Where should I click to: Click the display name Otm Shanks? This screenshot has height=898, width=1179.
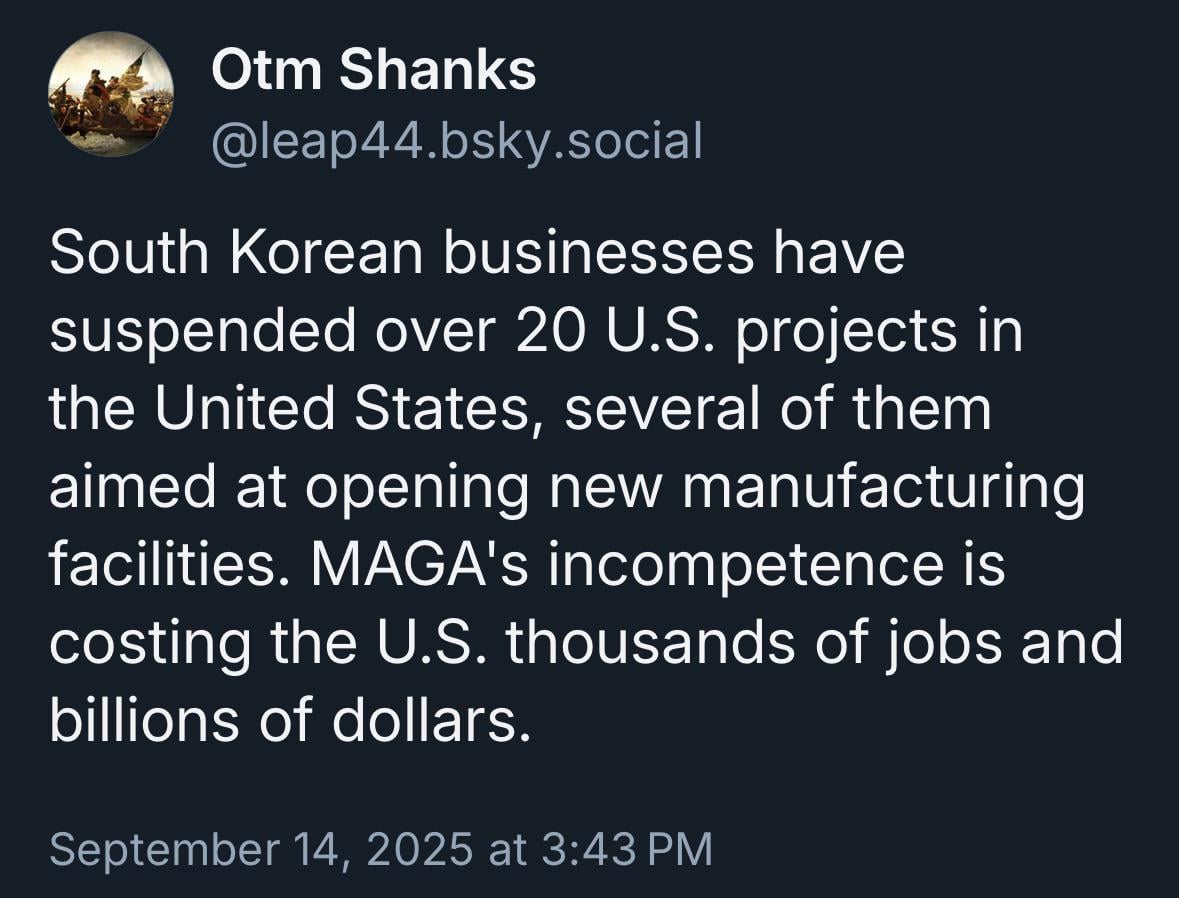374,70
